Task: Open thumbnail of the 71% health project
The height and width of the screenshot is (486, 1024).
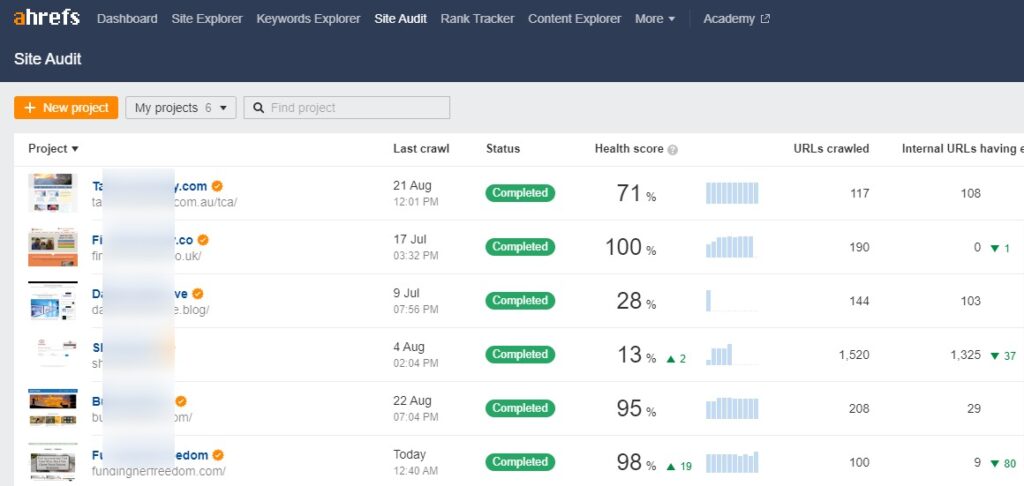Action: tap(53, 193)
